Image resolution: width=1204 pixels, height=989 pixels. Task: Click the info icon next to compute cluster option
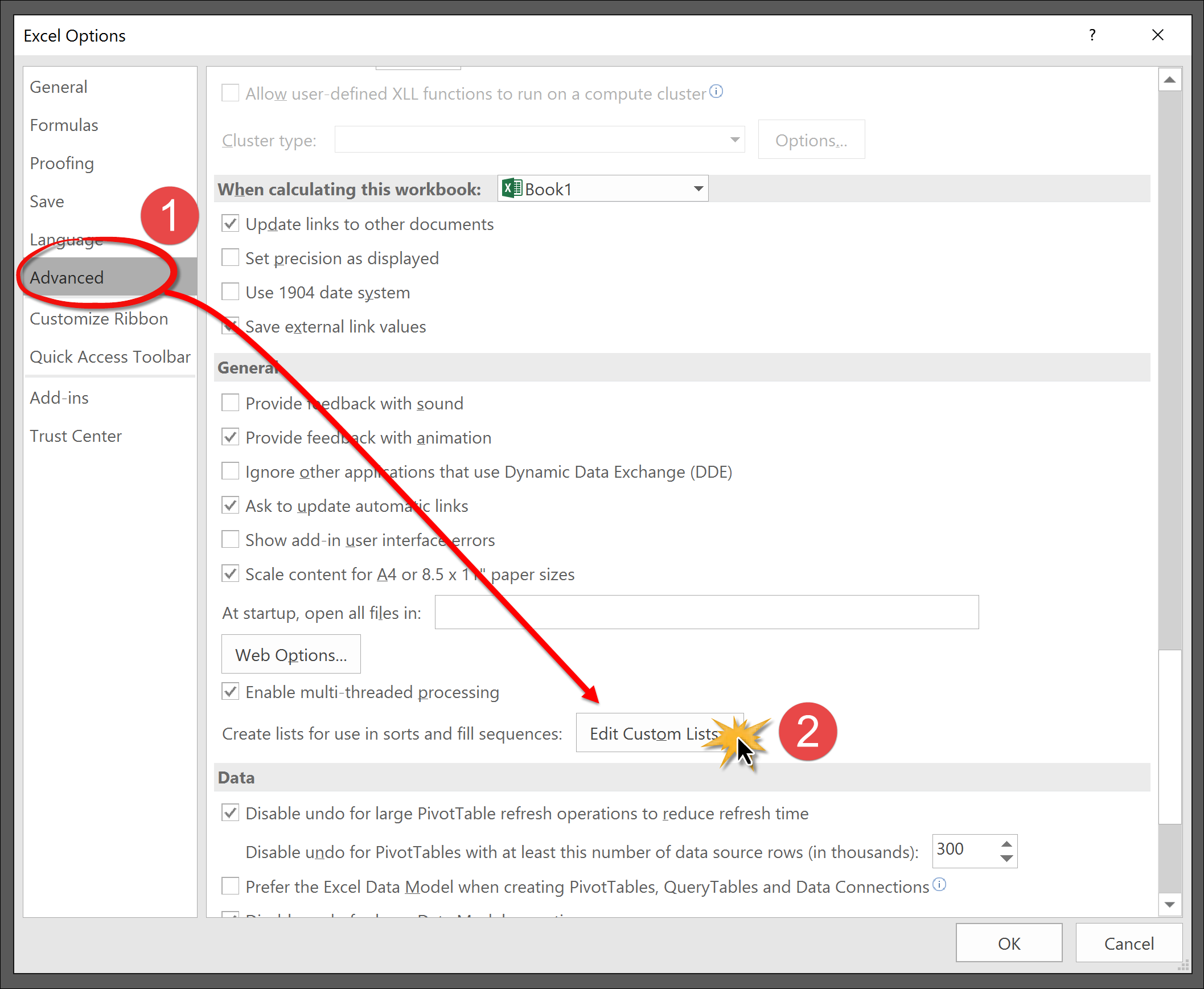717,91
